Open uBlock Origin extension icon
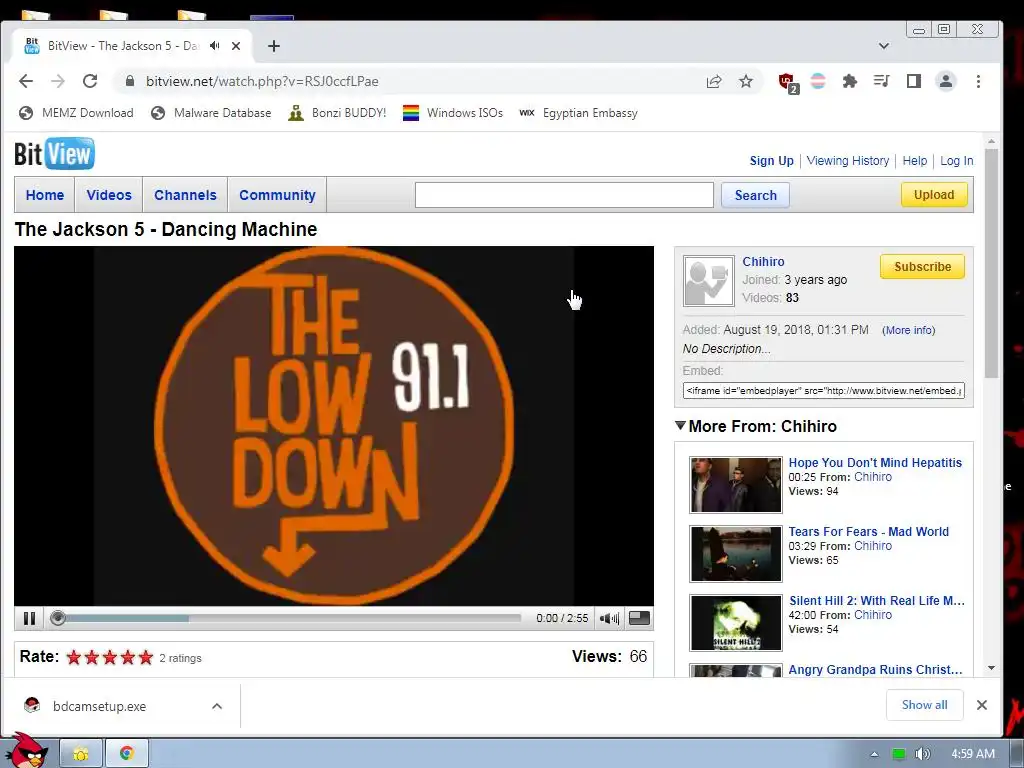1024x768 pixels. pos(787,82)
